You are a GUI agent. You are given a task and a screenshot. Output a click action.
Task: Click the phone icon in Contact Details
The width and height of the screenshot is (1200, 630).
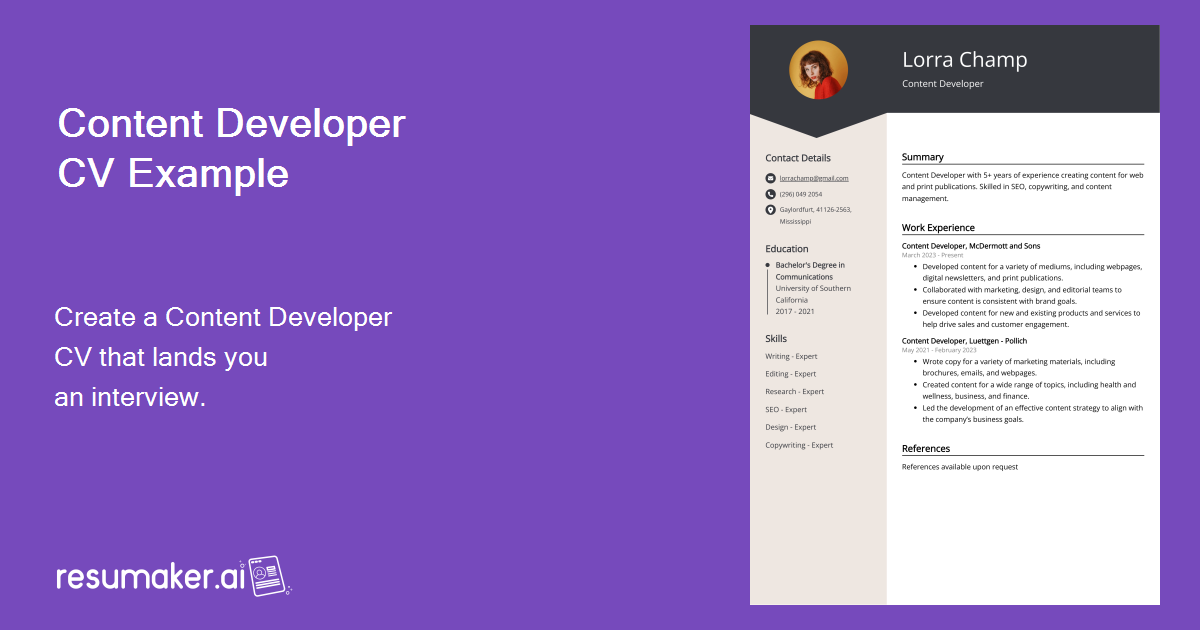[x=770, y=194]
